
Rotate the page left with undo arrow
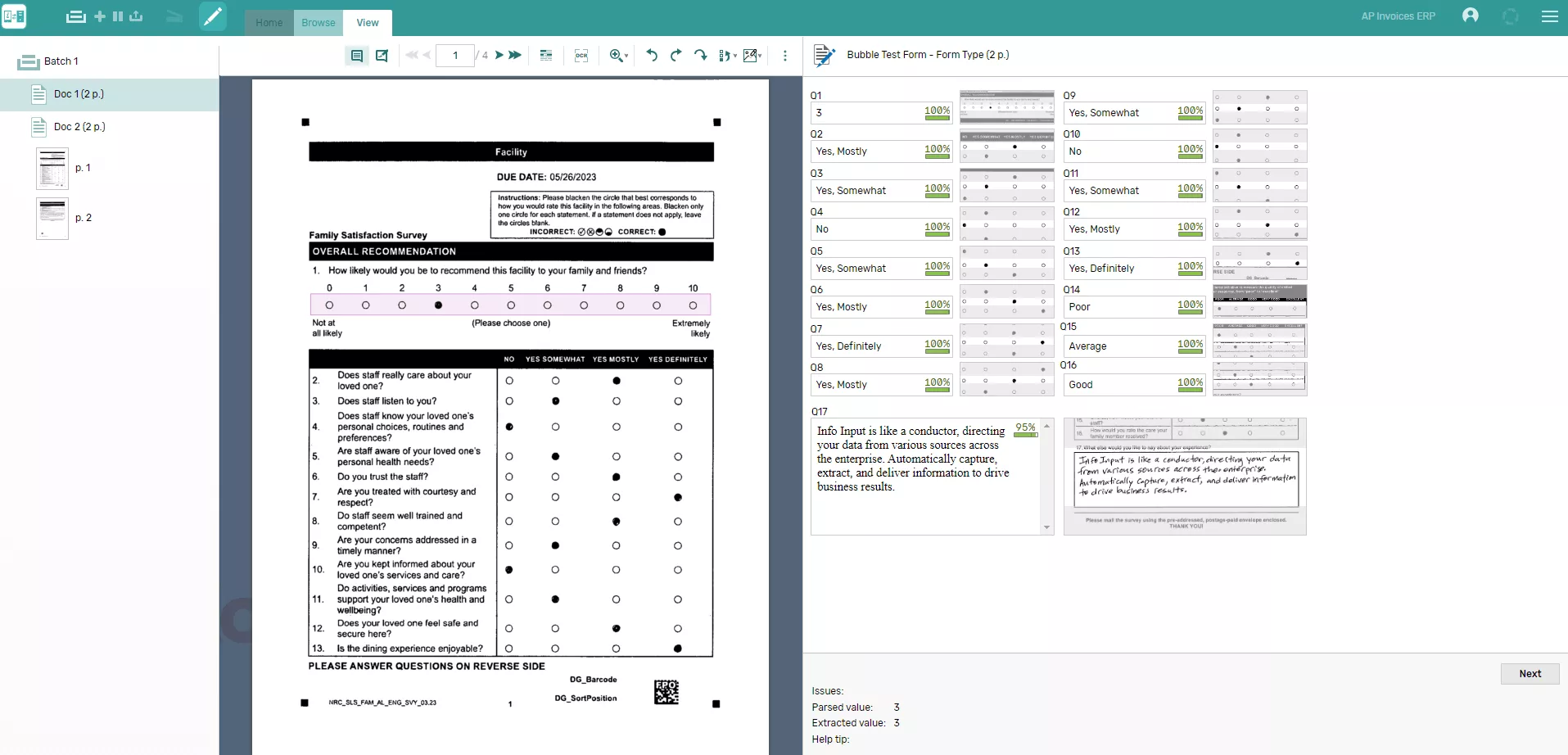pos(652,56)
